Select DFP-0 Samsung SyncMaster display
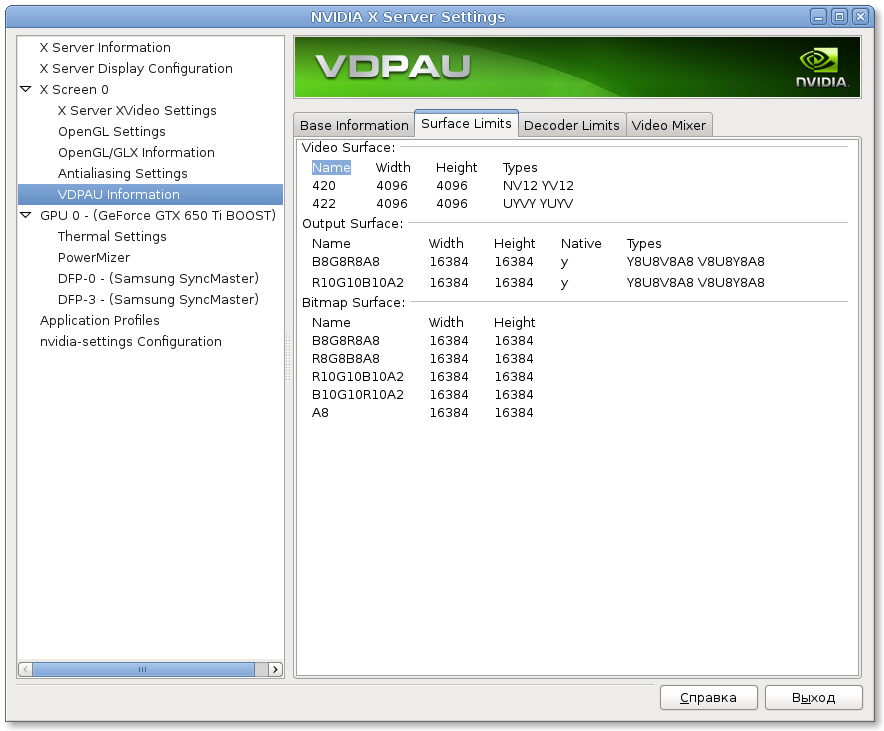Screen dimensions: 884x731 [x=158, y=278]
